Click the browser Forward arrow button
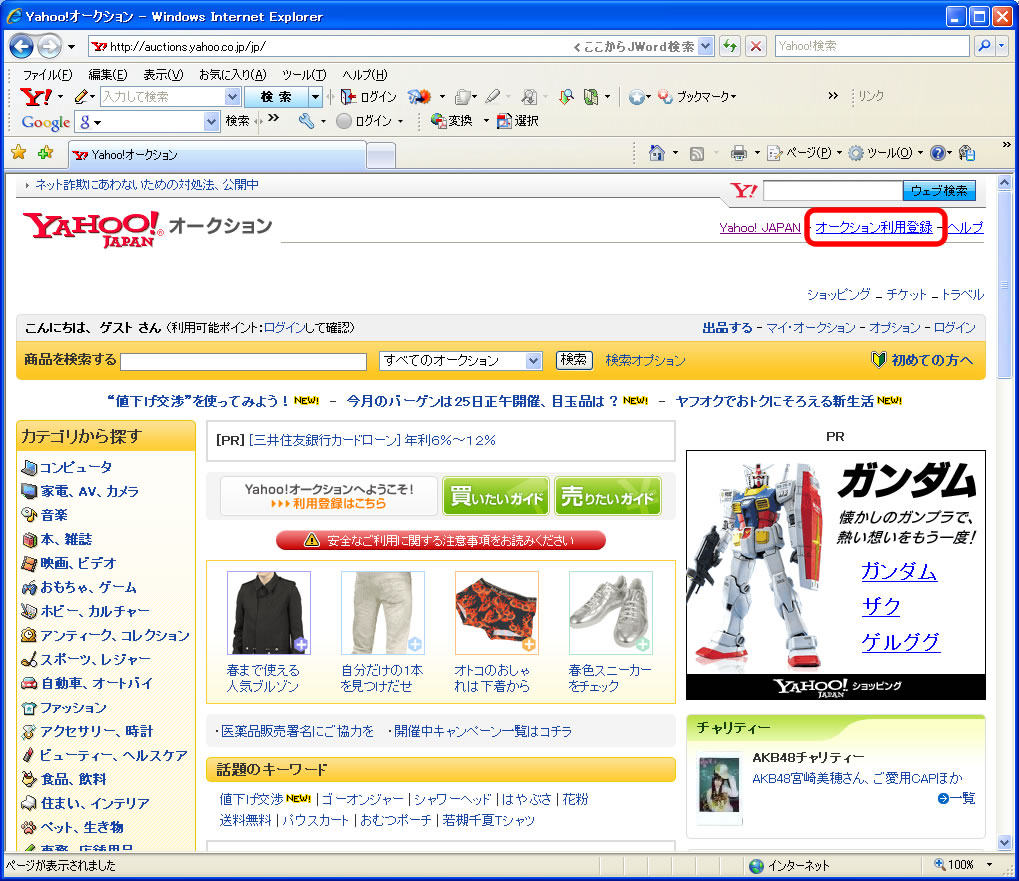 49,46
